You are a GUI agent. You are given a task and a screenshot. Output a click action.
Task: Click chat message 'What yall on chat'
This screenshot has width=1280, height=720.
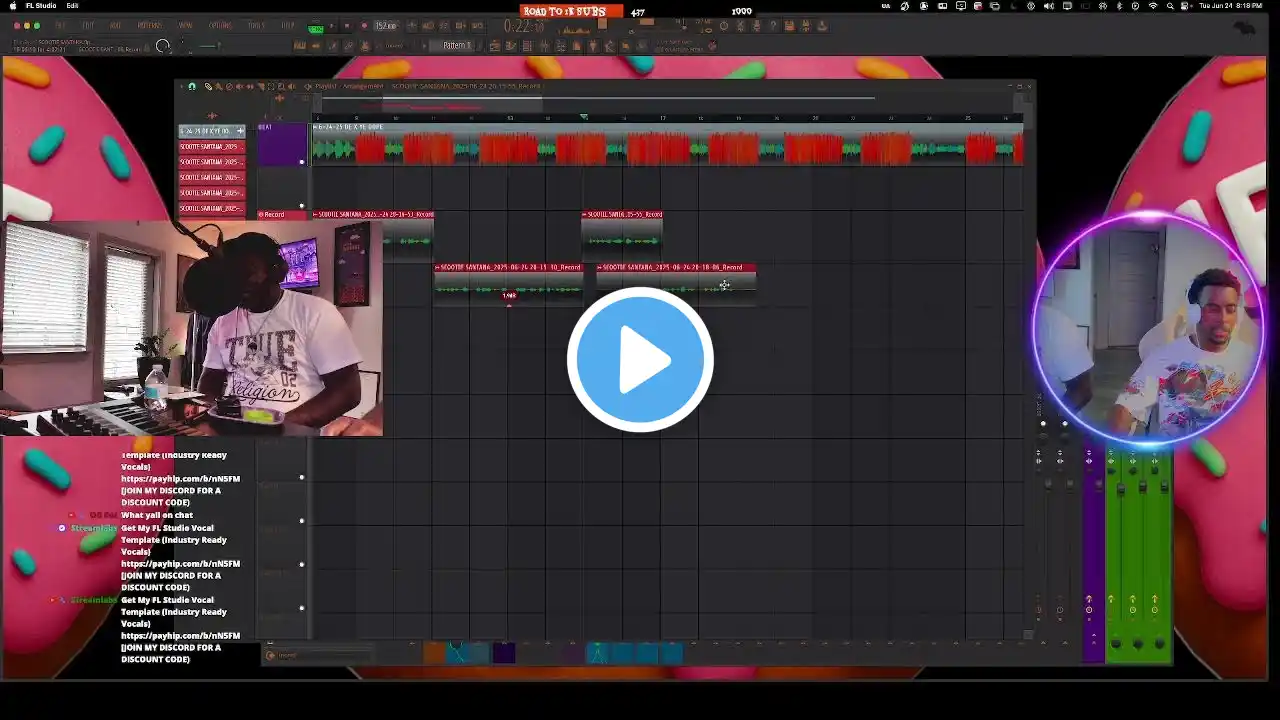tap(157, 515)
